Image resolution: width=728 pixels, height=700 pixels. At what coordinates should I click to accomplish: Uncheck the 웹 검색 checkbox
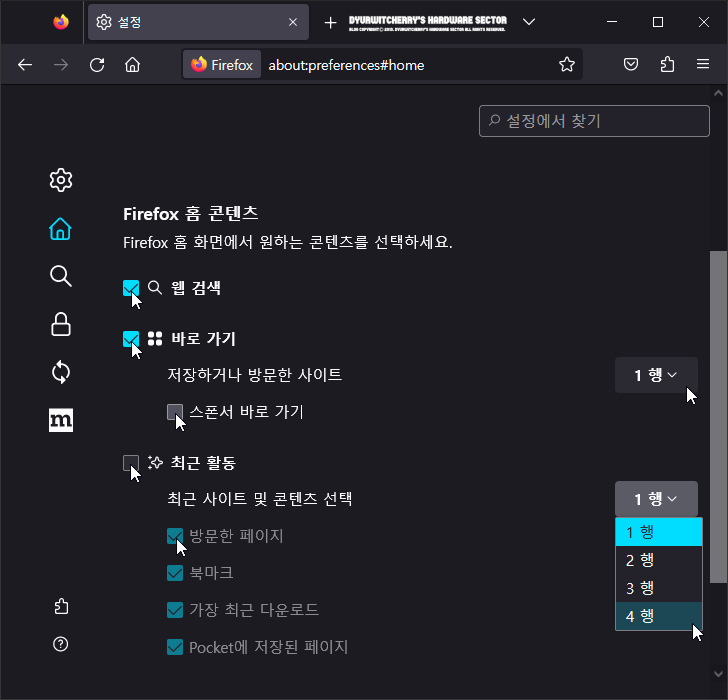click(131, 288)
